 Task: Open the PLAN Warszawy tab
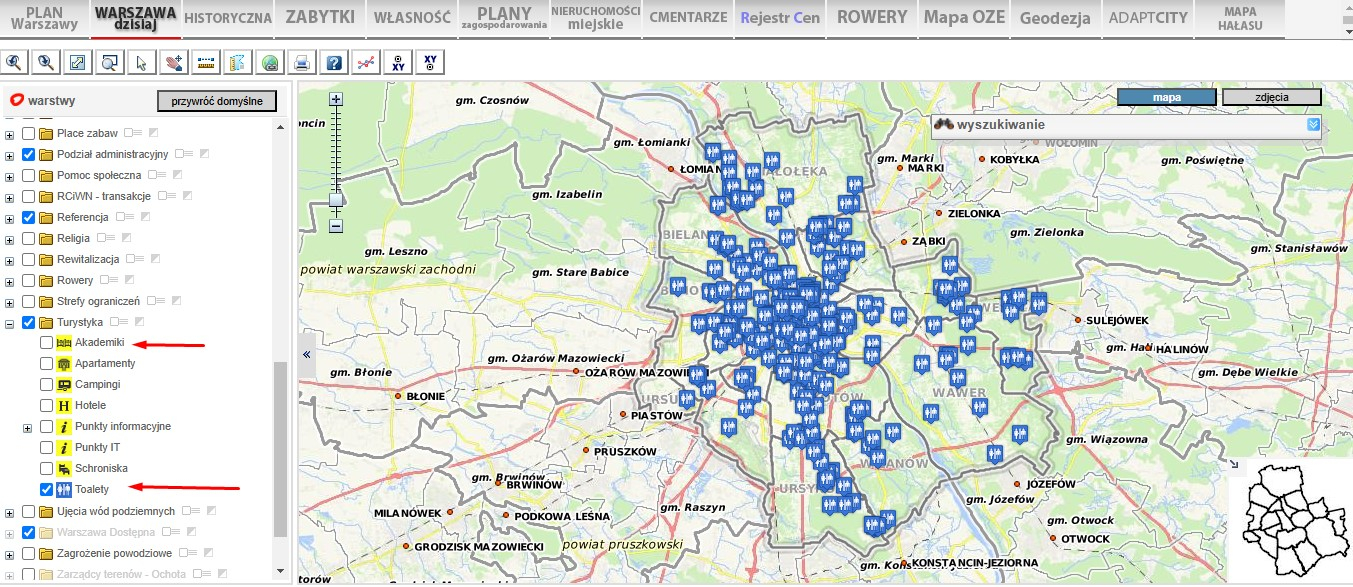(44, 18)
